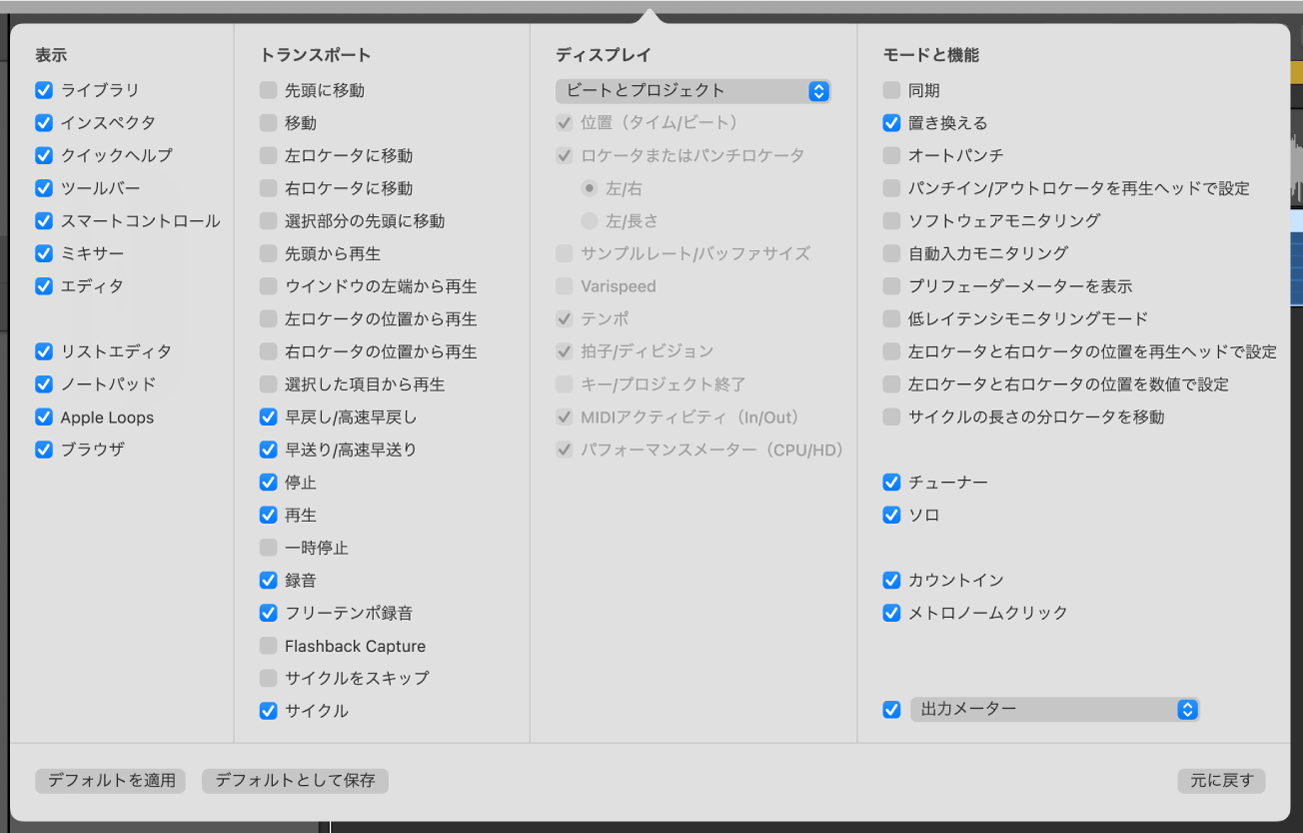Image resolution: width=1303 pixels, height=833 pixels.
Task: Turn on 同期 mode checkbox
Action: (x=892, y=90)
